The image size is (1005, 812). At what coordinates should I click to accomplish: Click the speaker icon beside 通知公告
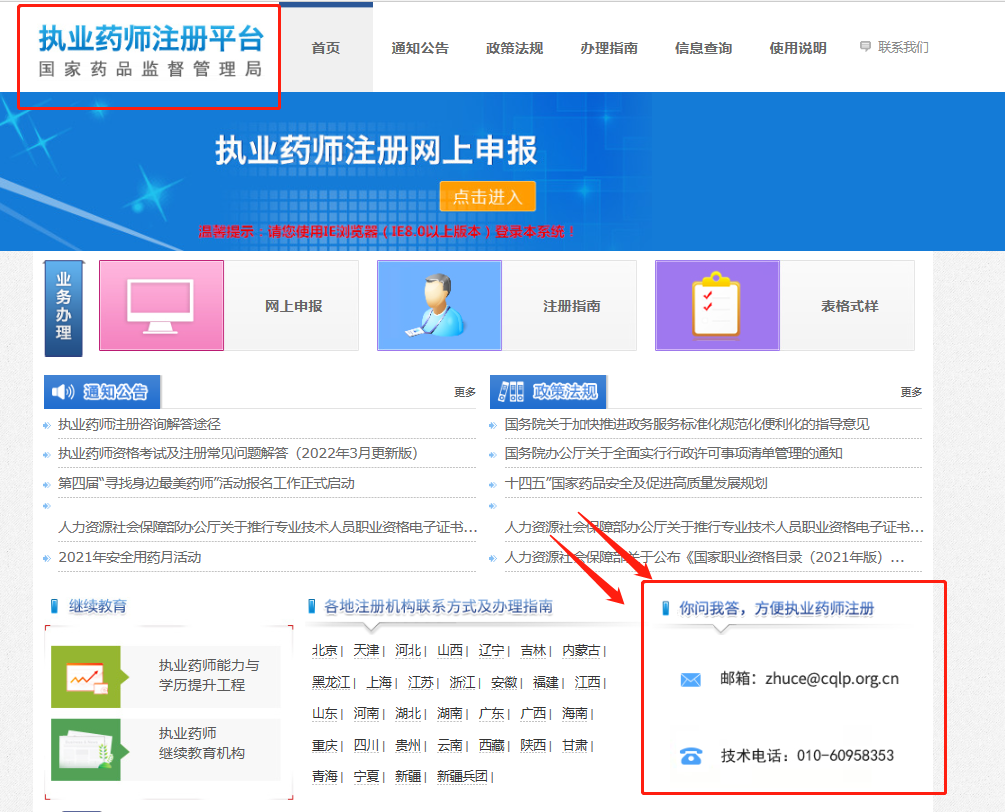pyautogui.click(x=64, y=392)
